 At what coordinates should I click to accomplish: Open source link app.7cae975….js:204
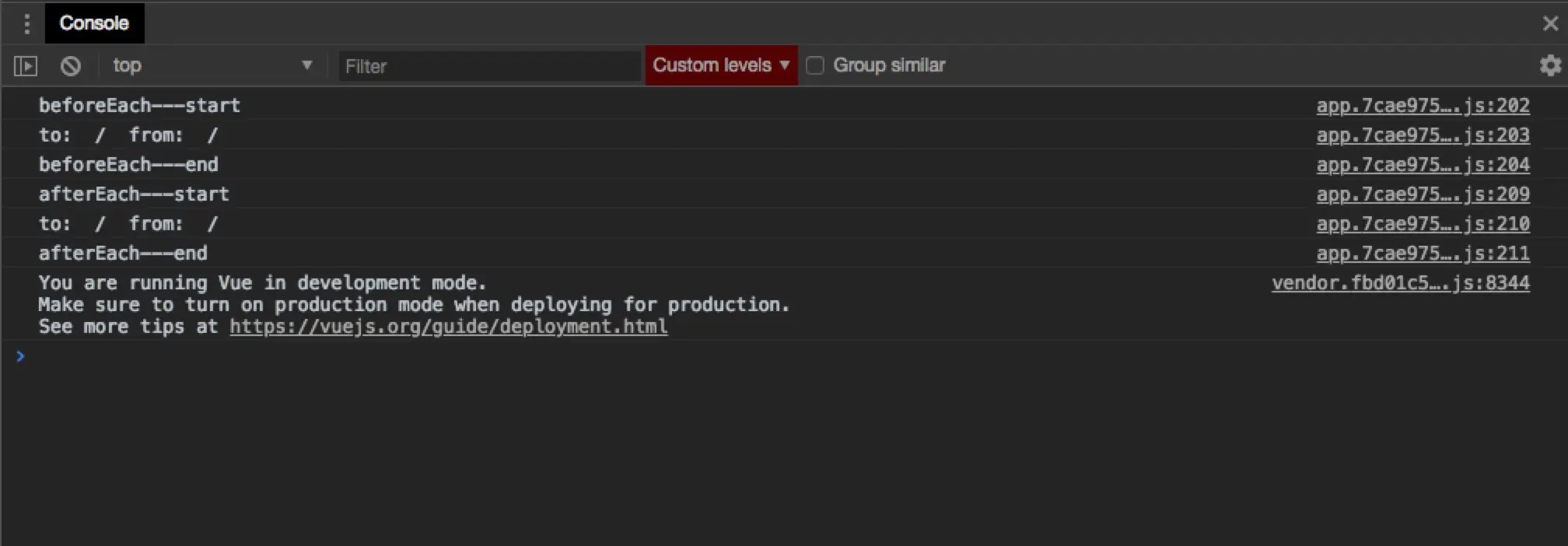(1423, 165)
